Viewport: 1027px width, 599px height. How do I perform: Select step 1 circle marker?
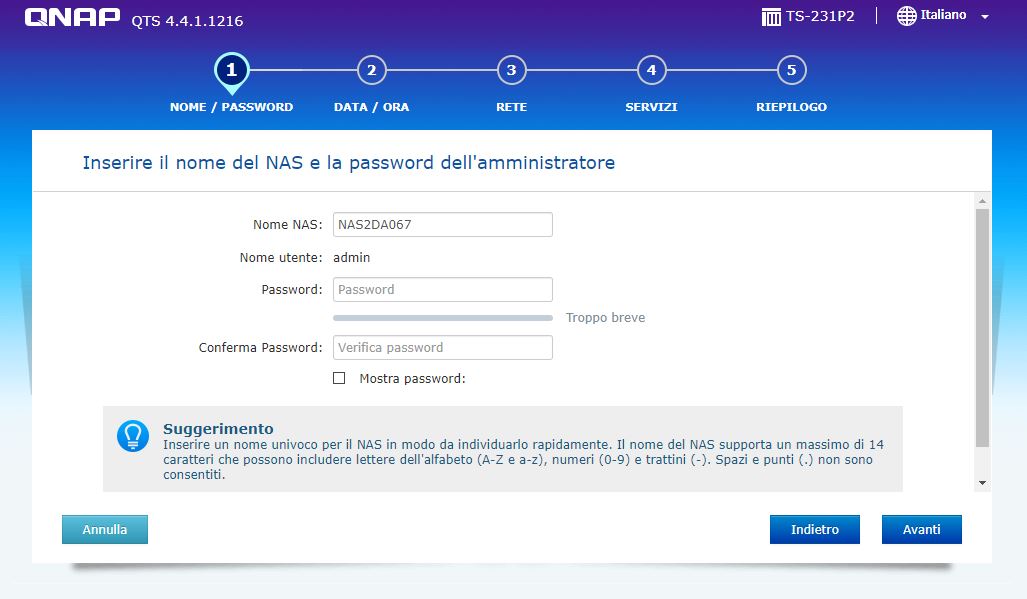[231, 70]
